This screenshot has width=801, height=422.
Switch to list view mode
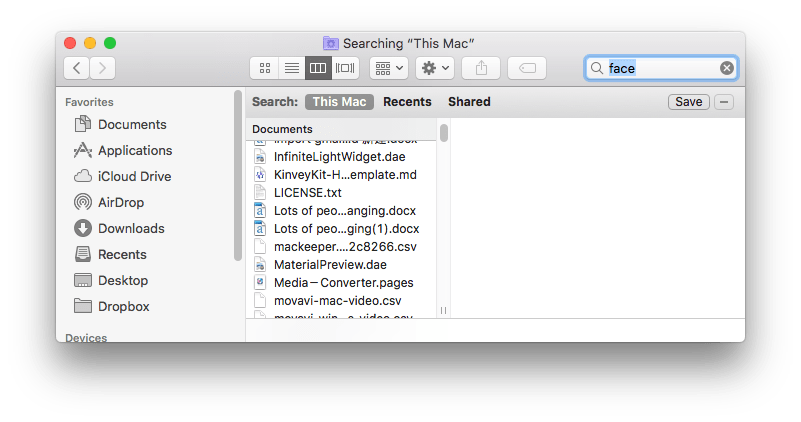pos(292,68)
